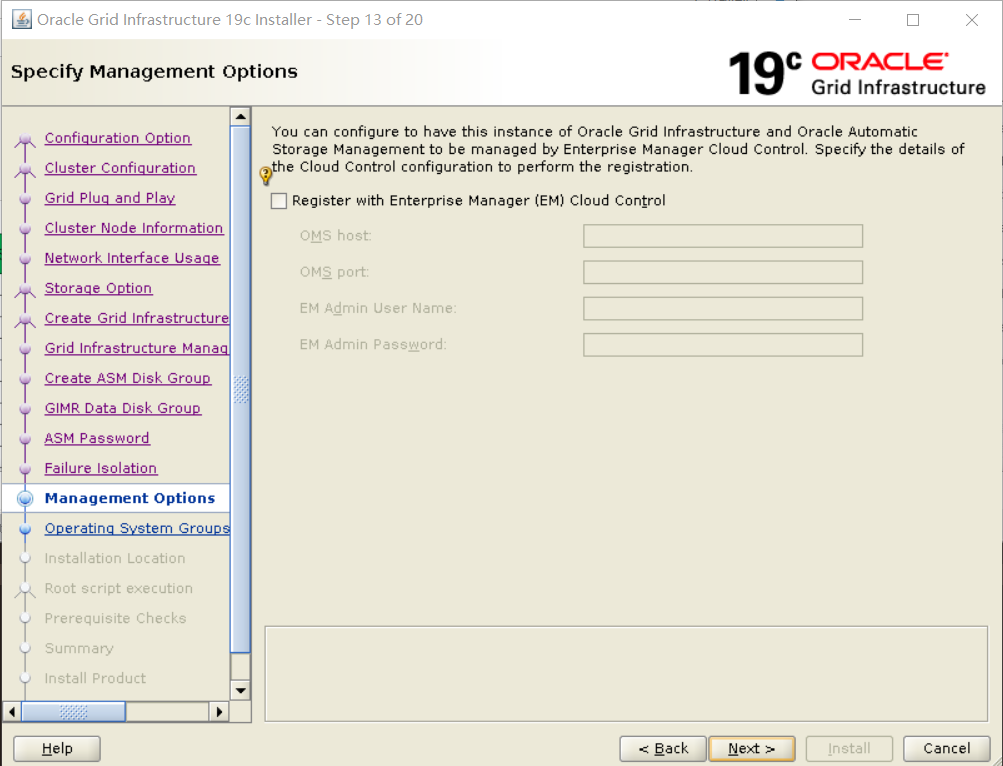This screenshot has width=1003, height=766.
Task: Open the Grid Plug and Play step
Action: click(x=110, y=198)
